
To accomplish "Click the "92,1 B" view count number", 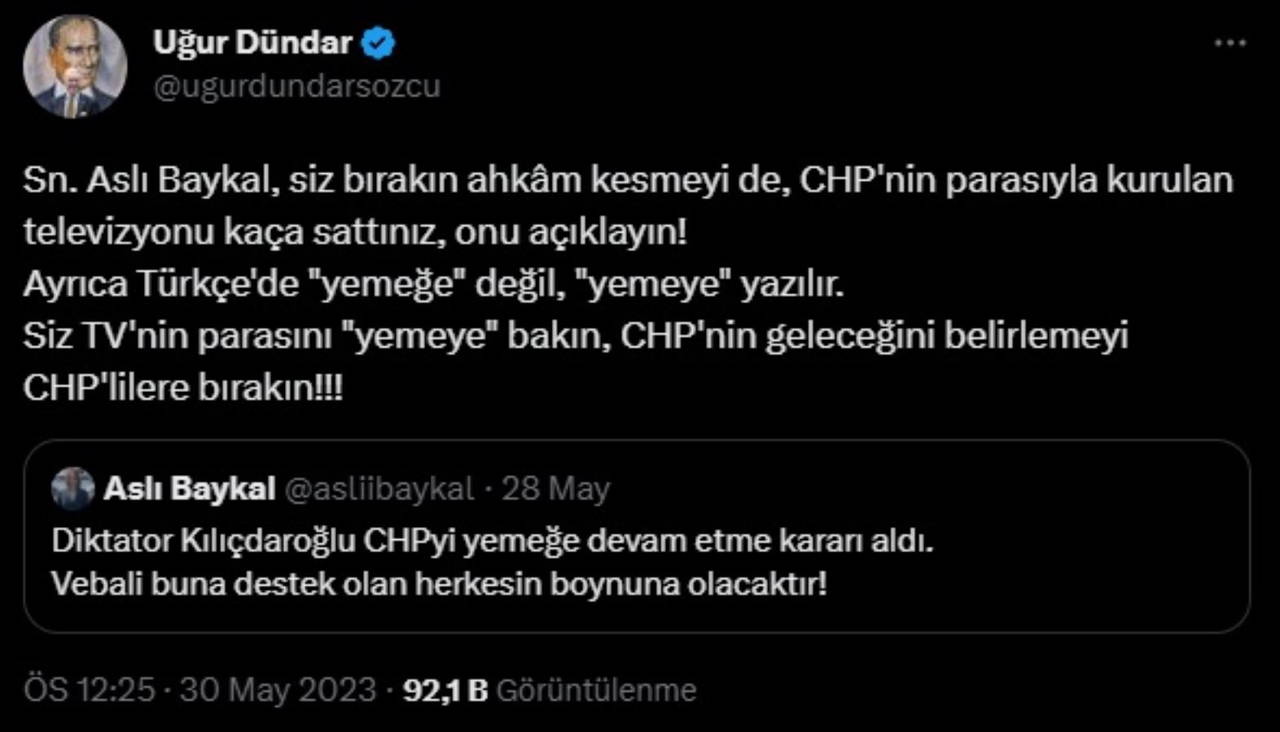I will pyautogui.click(x=444, y=690).
